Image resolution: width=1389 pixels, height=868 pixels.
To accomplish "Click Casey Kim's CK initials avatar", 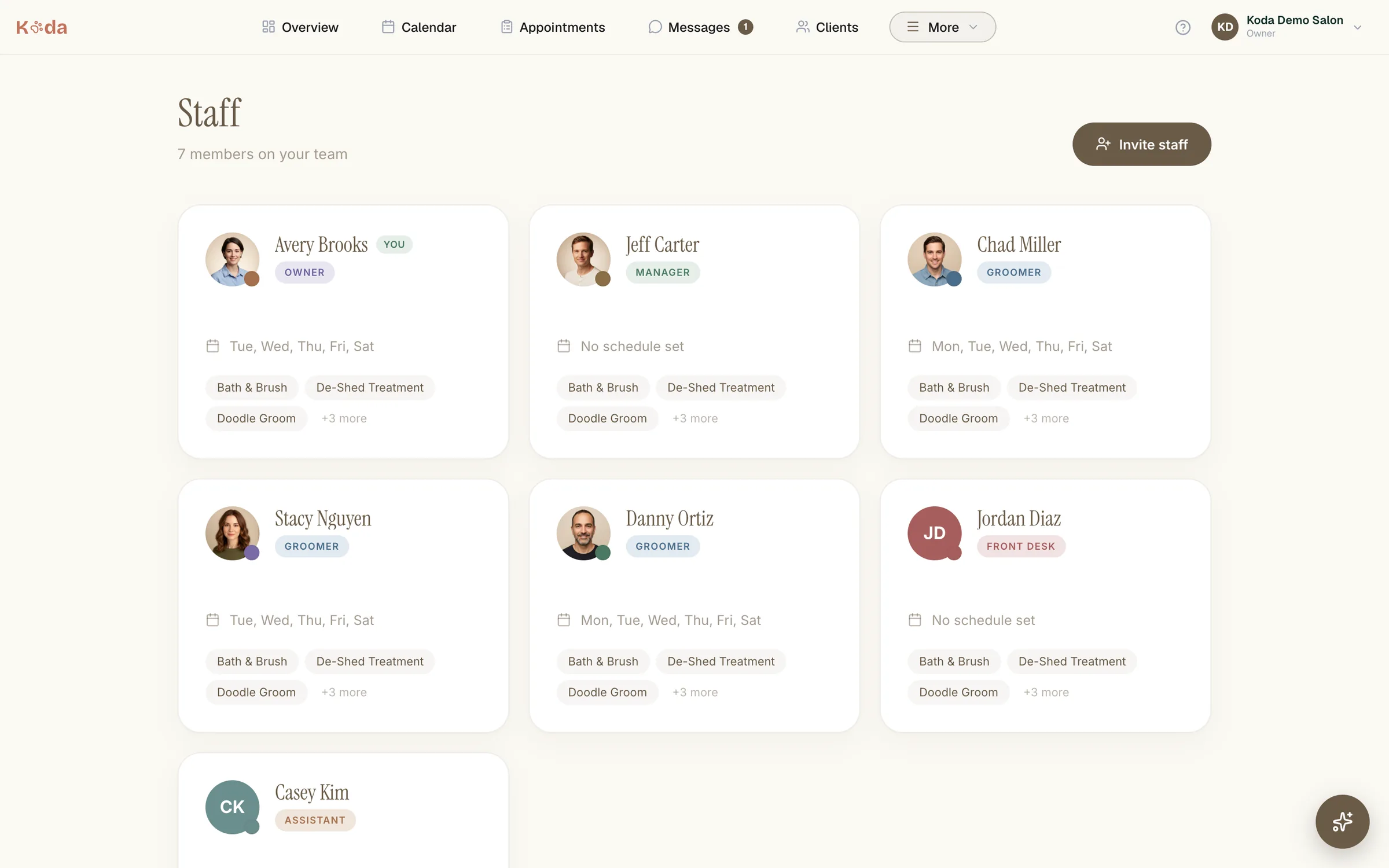I will [x=232, y=807].
